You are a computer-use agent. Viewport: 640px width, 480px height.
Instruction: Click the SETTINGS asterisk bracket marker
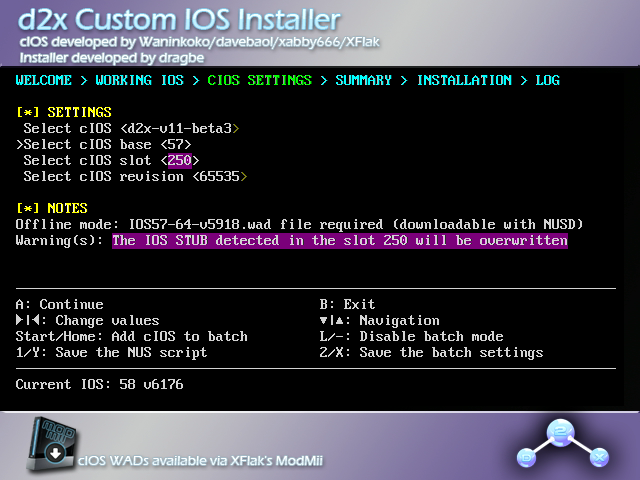[28, 112]
